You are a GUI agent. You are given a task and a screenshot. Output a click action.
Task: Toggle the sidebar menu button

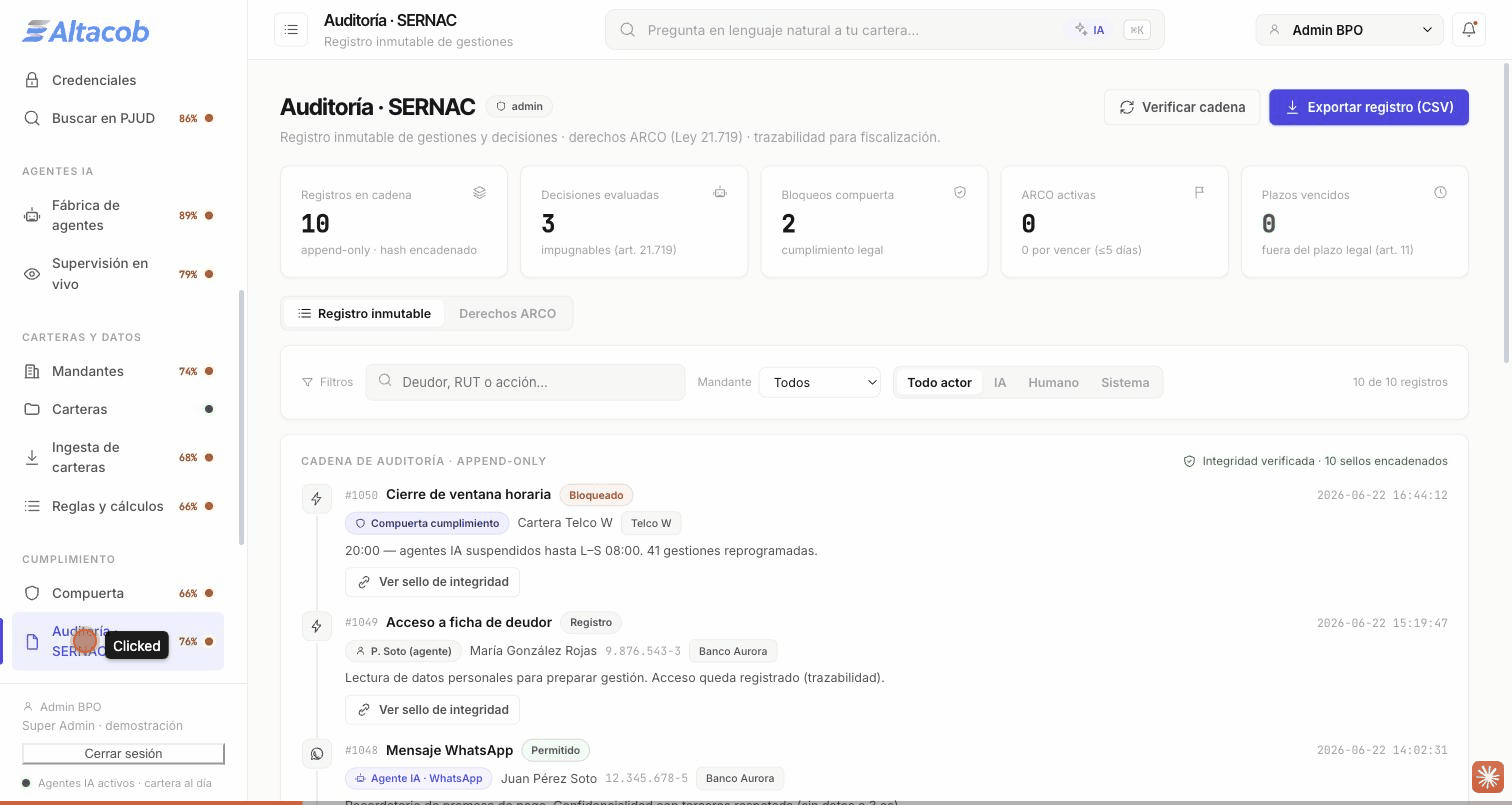[x=291, y=30]
